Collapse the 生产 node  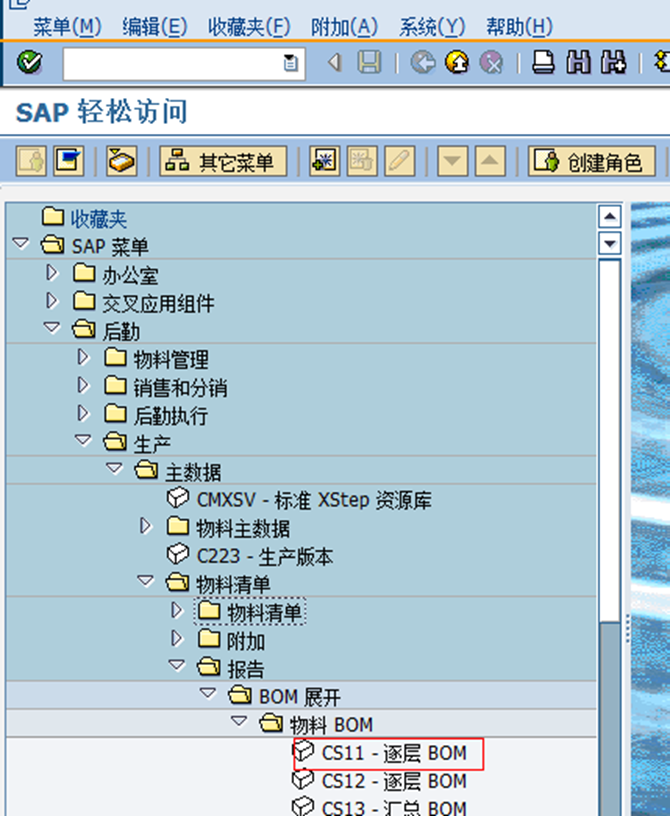click(x=83, y=440)
